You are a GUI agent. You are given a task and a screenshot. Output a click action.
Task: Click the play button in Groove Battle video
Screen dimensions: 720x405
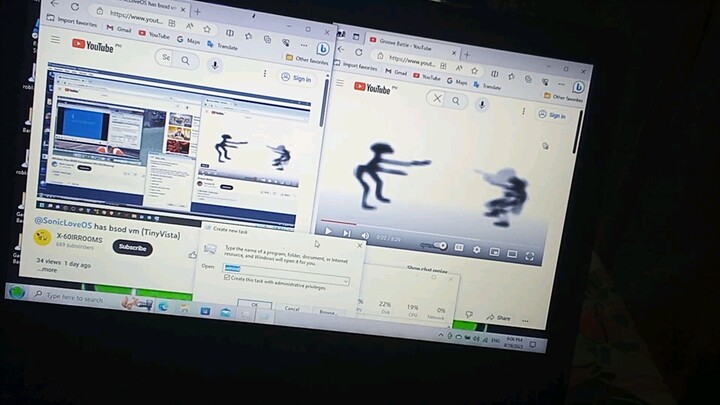point(328,231)
